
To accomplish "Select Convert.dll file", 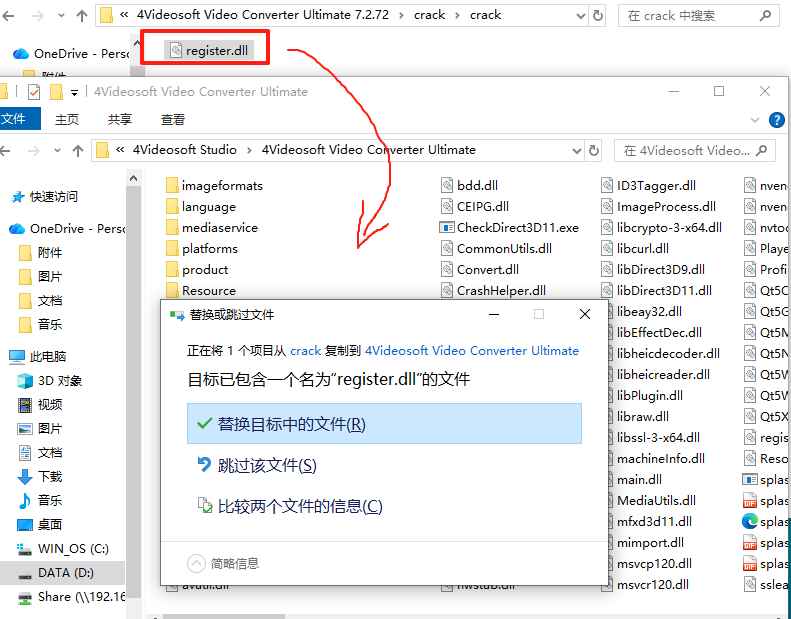I will click(x=480, y=270).
